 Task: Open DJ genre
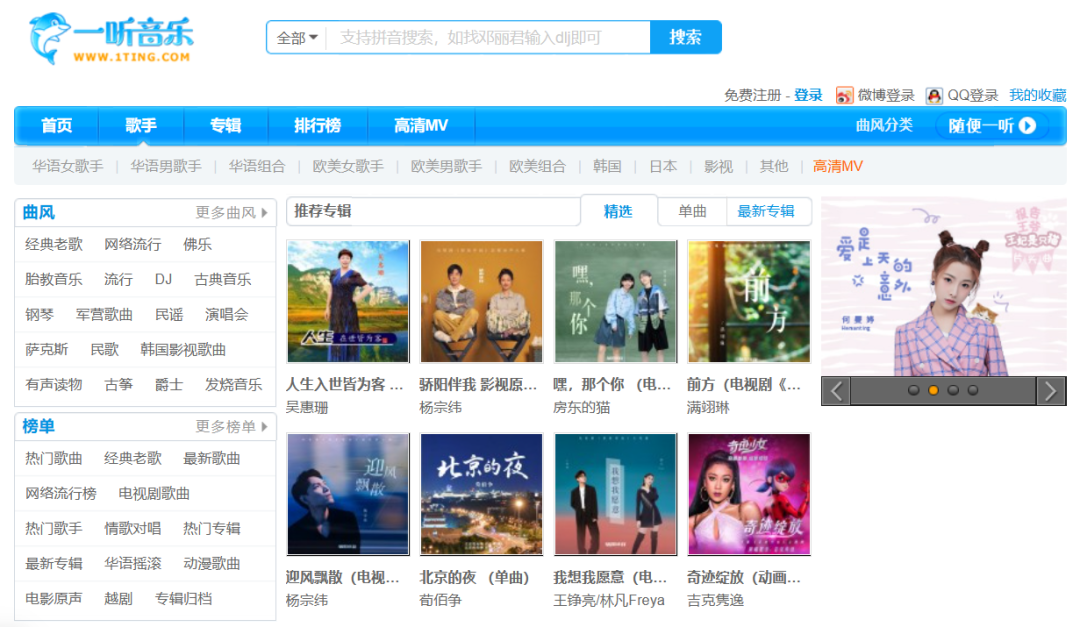(163, 279)
